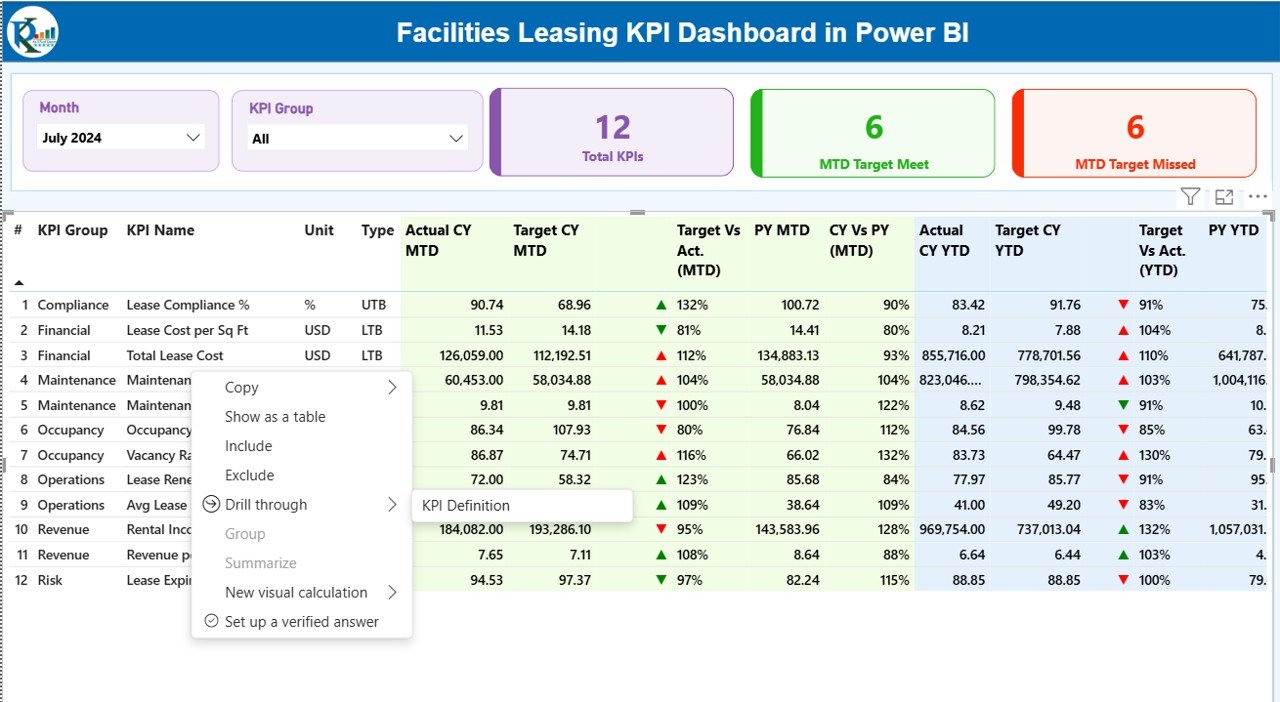The width and height of the screenshot is (1280, 702).
Task: Click the more options ellipsis on the visual
Action: (1256, 196)
